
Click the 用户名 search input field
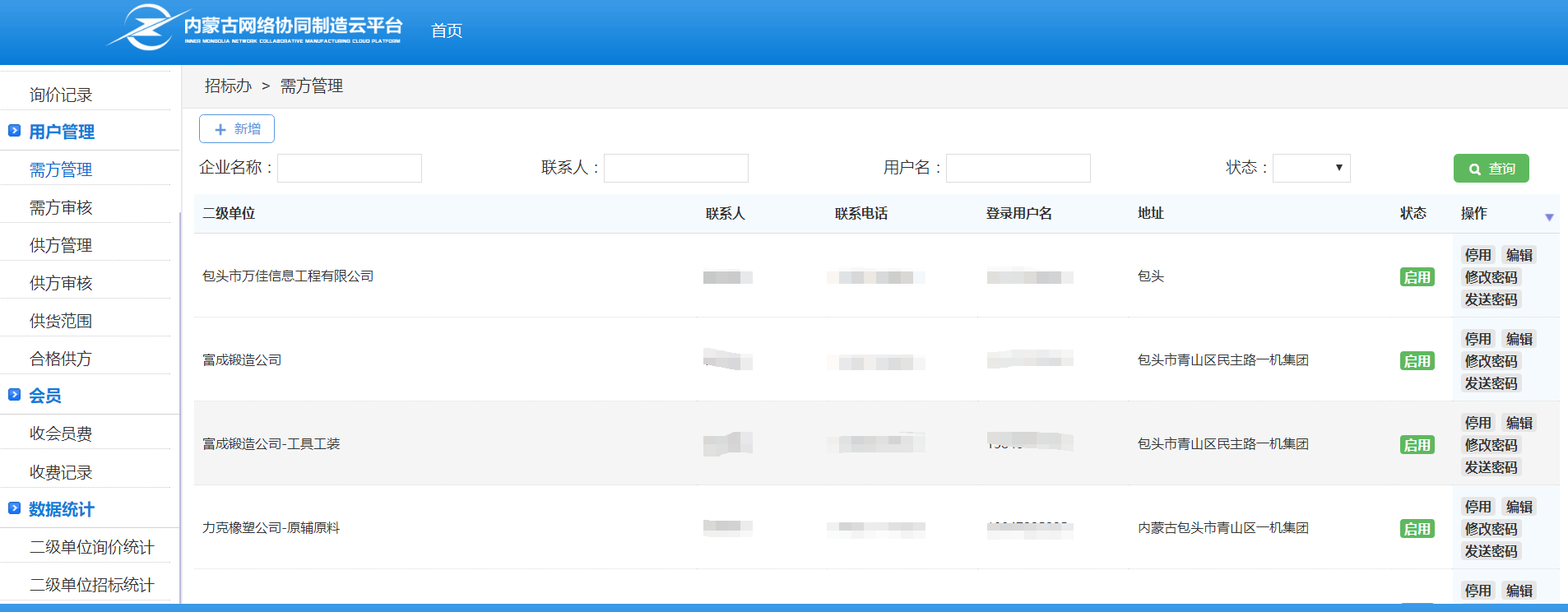(x=1018, y=169)
